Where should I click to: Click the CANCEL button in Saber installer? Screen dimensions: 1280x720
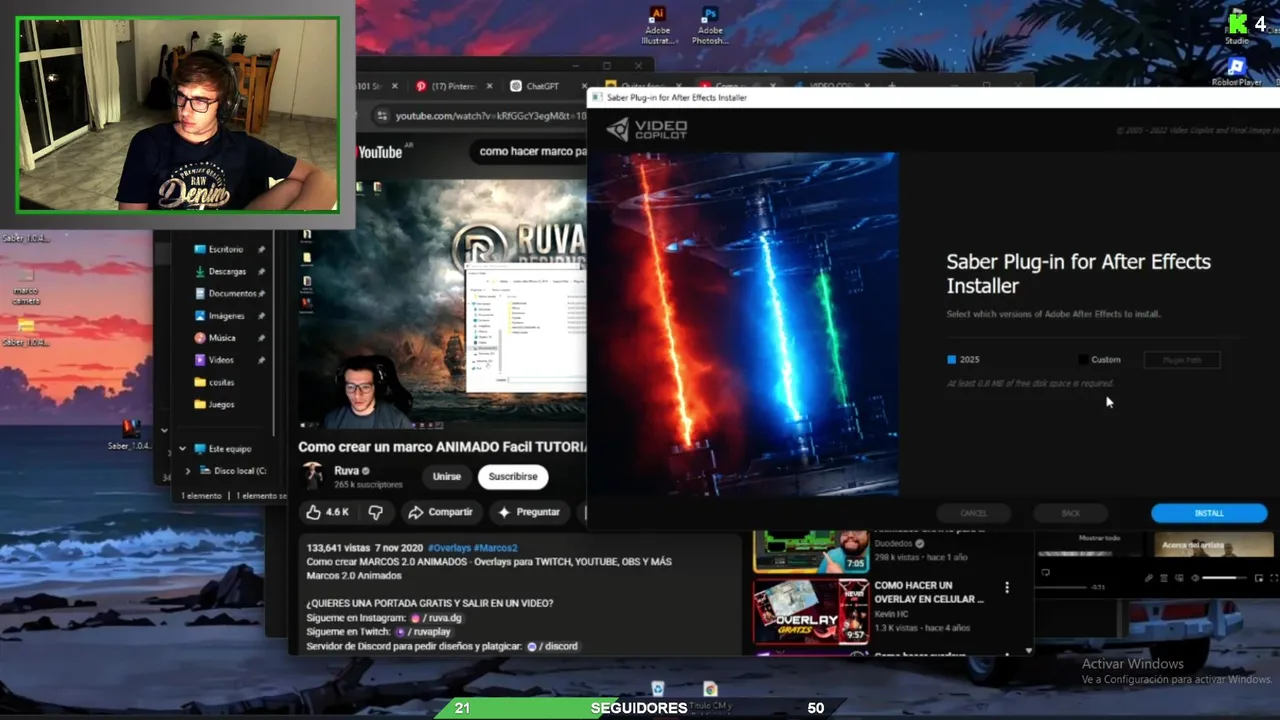pos(973,513)
